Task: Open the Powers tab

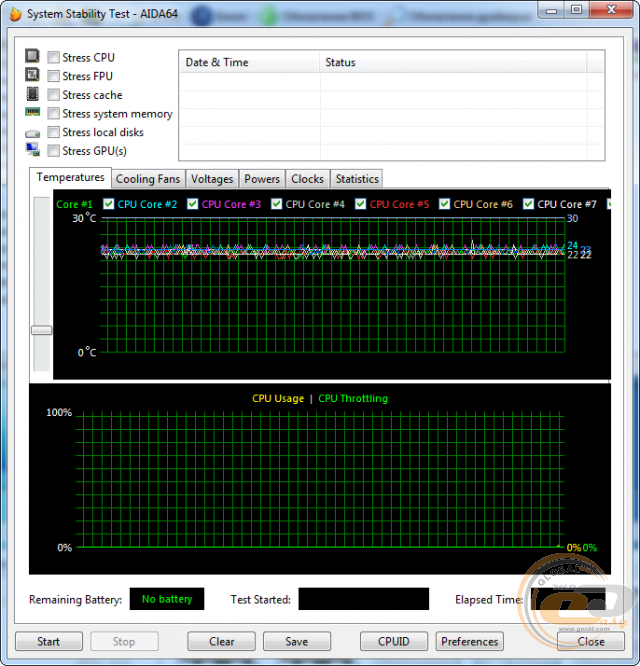Action: [262, 179]
